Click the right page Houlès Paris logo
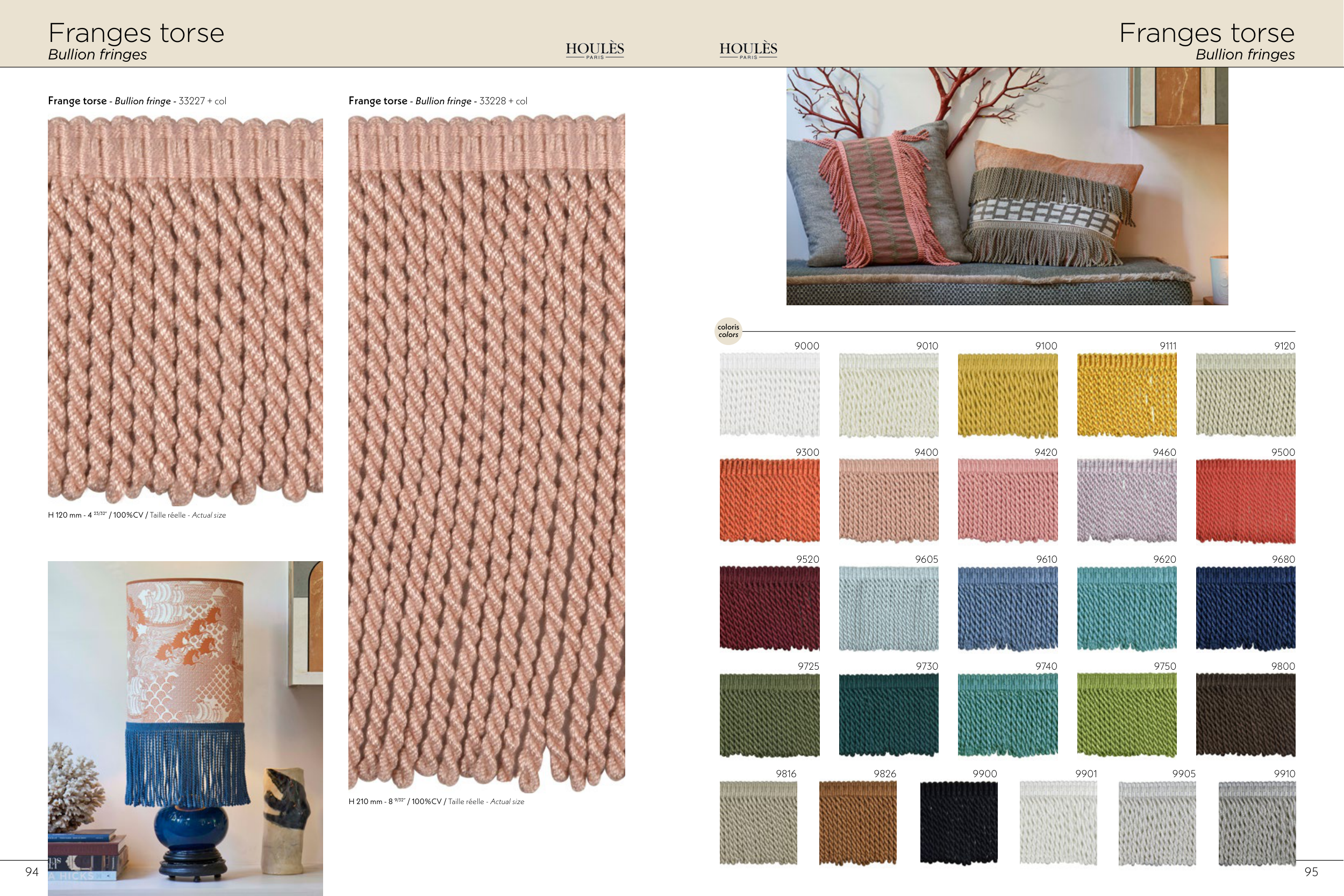 pos(748,51)
